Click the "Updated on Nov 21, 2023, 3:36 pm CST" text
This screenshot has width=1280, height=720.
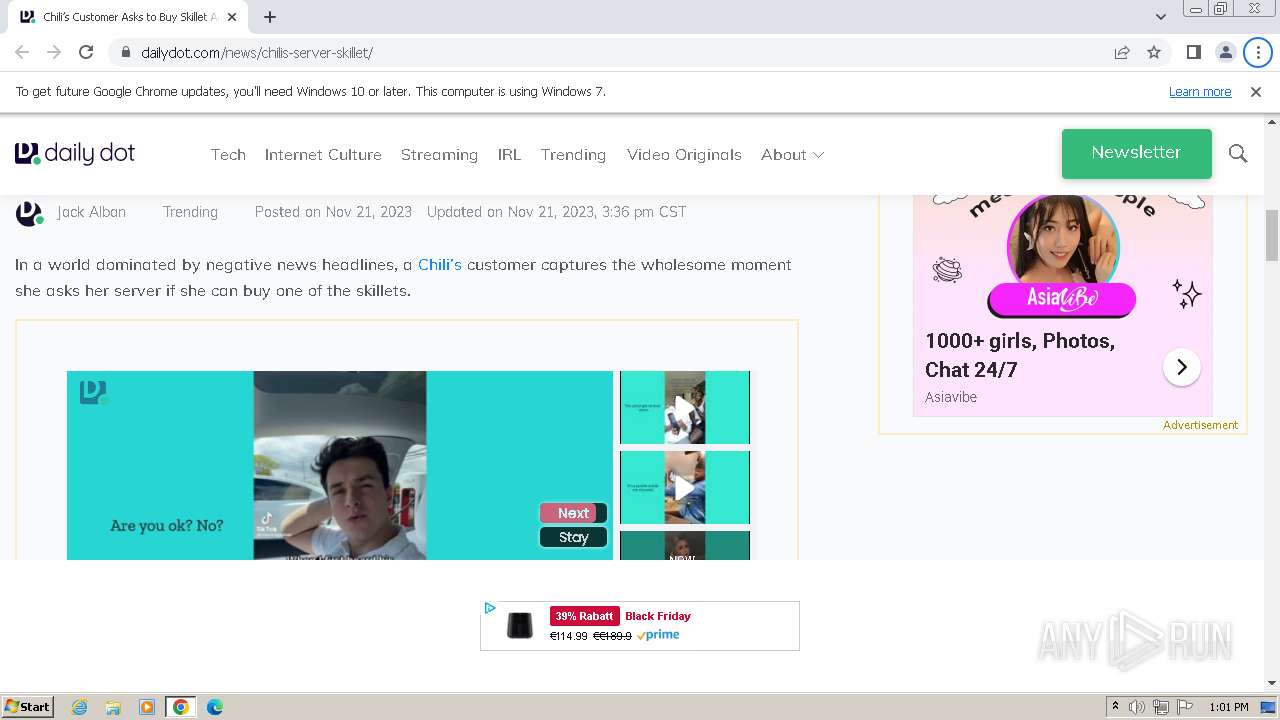[557, 212]
